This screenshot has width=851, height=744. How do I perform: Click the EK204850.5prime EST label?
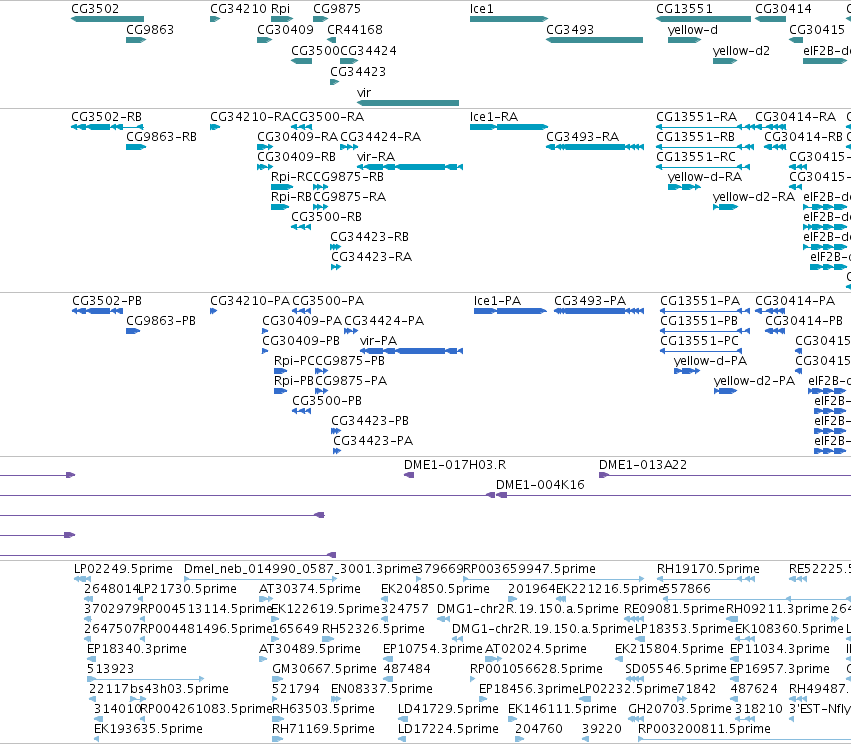click(435, 589)
